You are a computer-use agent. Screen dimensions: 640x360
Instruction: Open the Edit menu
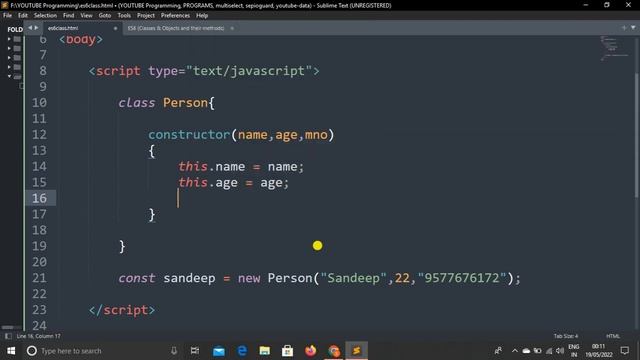click(x=22, y=16)
